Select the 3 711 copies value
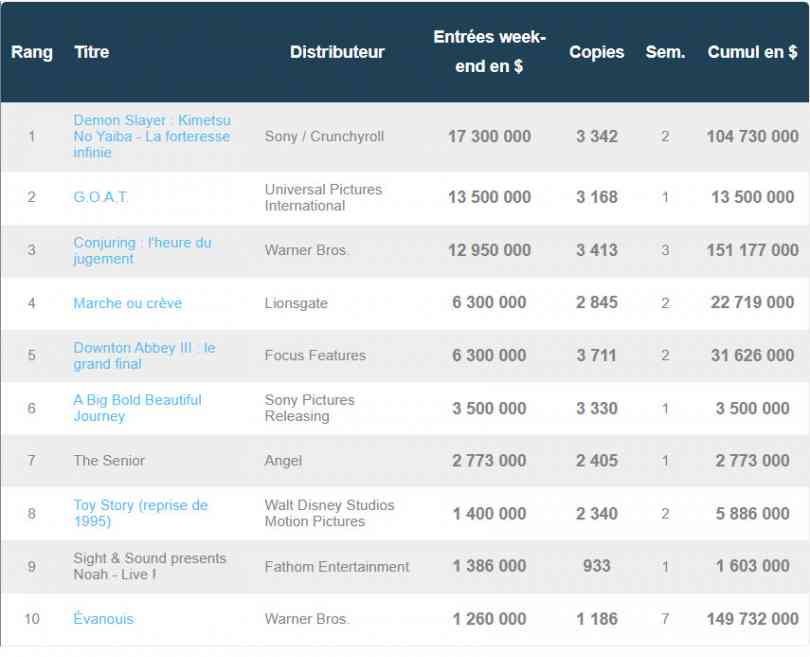The height and width of the screenshot is (657, 810). (x=597, y=355)
